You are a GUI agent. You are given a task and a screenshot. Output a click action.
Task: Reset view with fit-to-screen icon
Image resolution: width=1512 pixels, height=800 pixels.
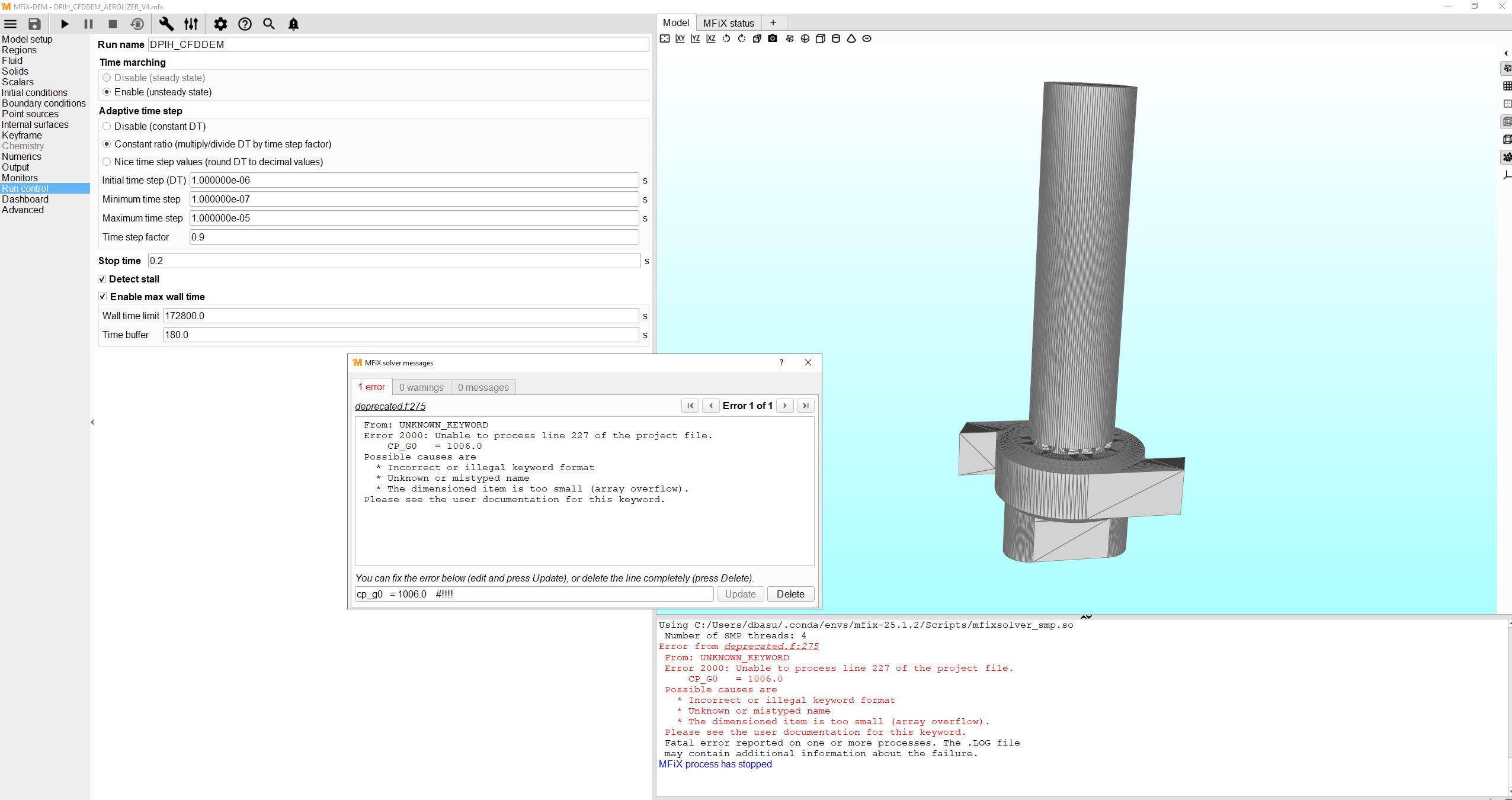(x=665, y=38)
